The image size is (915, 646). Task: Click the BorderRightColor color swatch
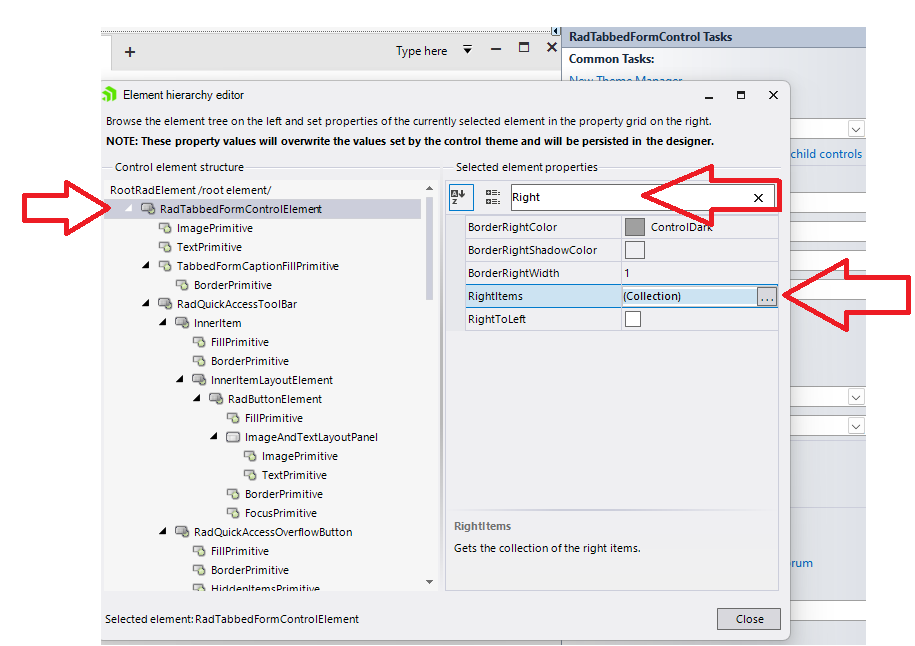click(x=634, y=227)
